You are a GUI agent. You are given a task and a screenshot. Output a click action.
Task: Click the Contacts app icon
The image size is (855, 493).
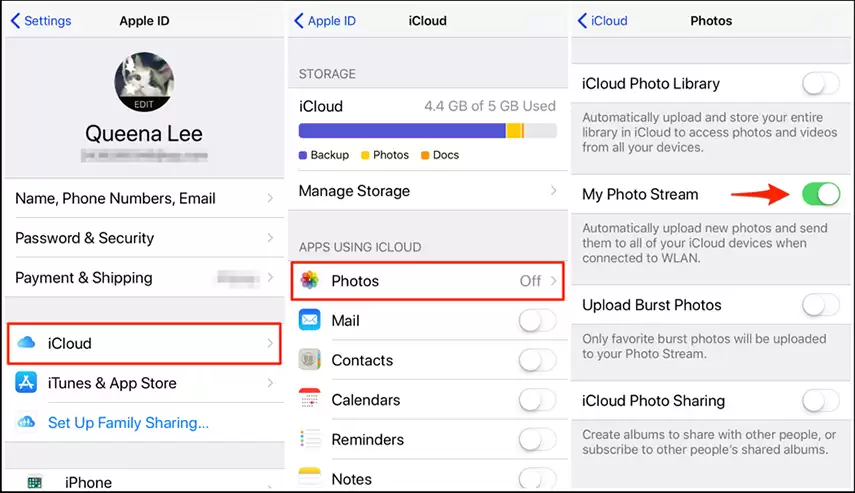tap(310, 359)
